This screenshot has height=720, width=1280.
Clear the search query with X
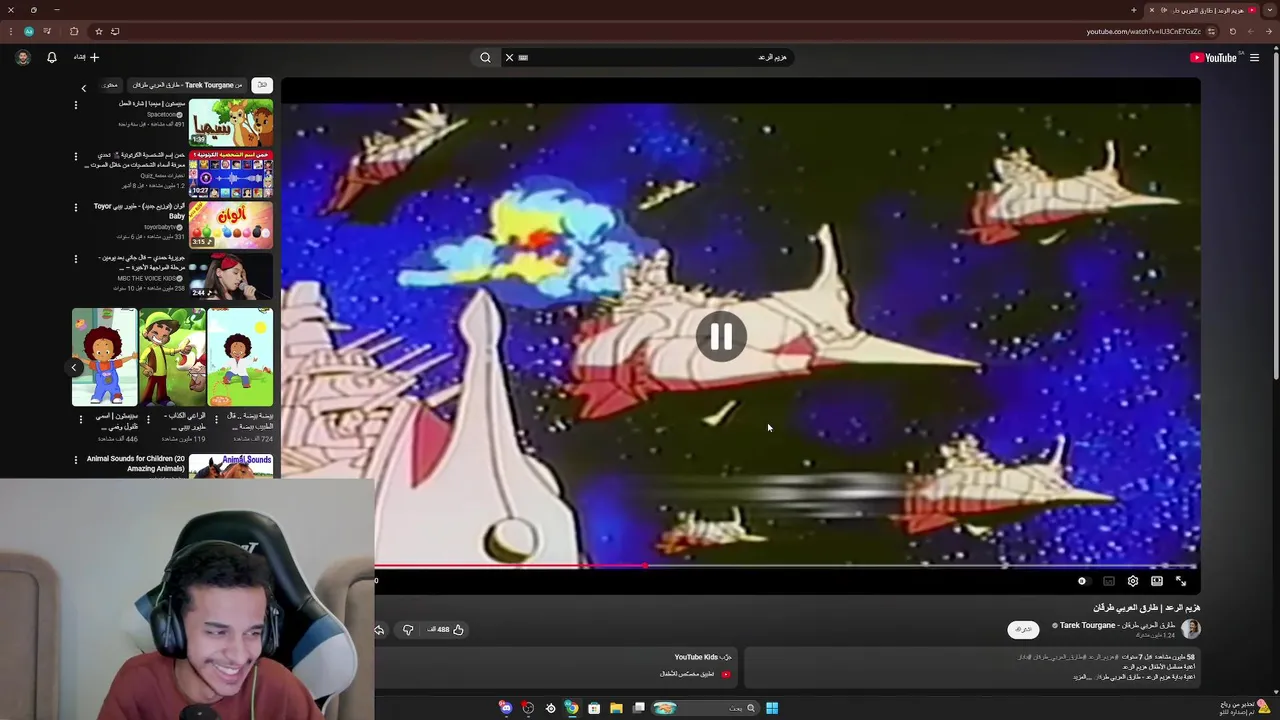tap(509, 58)
